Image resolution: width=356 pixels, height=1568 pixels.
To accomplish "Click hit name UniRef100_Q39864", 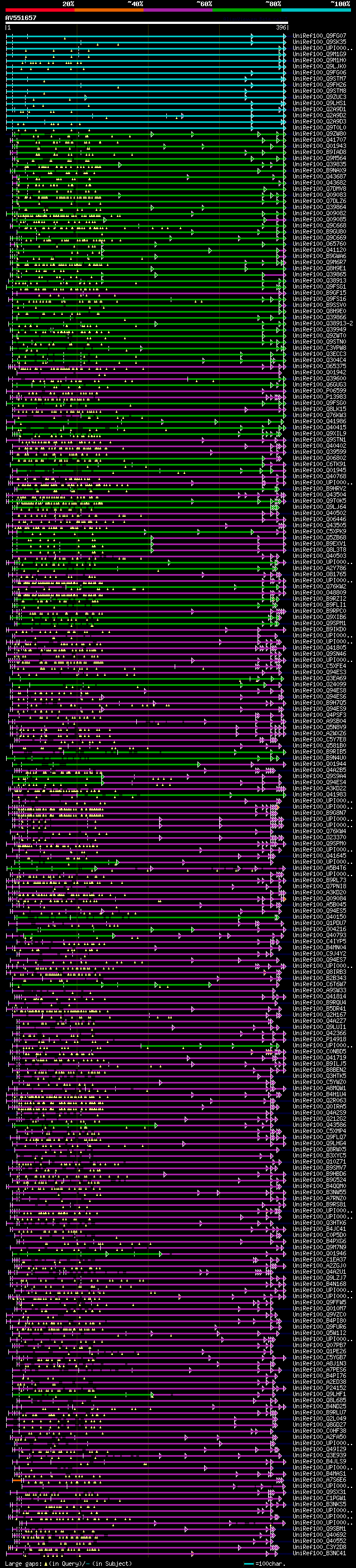I will (319, 207).
